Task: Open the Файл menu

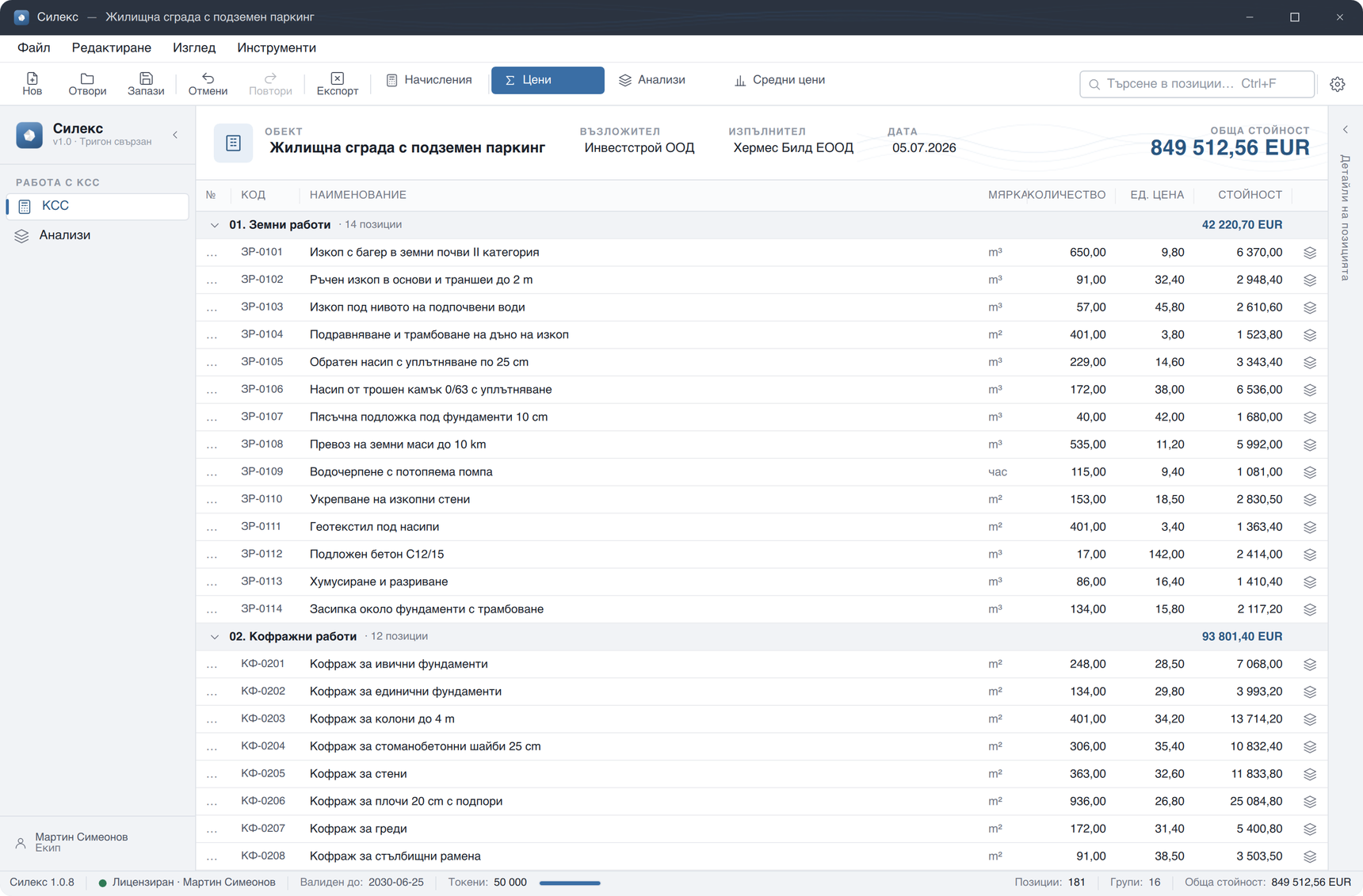Action: 34,48
